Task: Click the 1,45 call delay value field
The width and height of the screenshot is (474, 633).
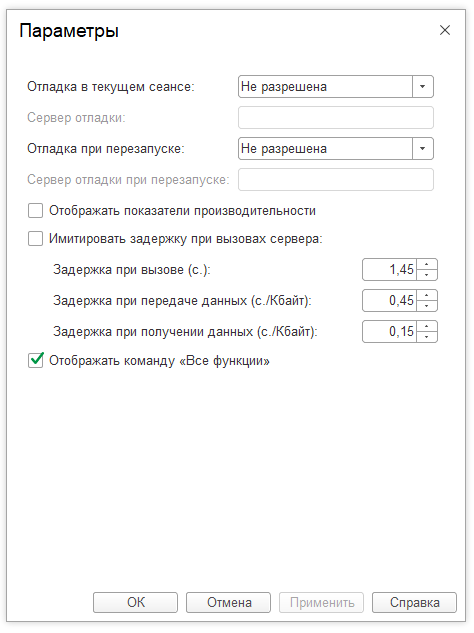Action: [x=390, y=270]
